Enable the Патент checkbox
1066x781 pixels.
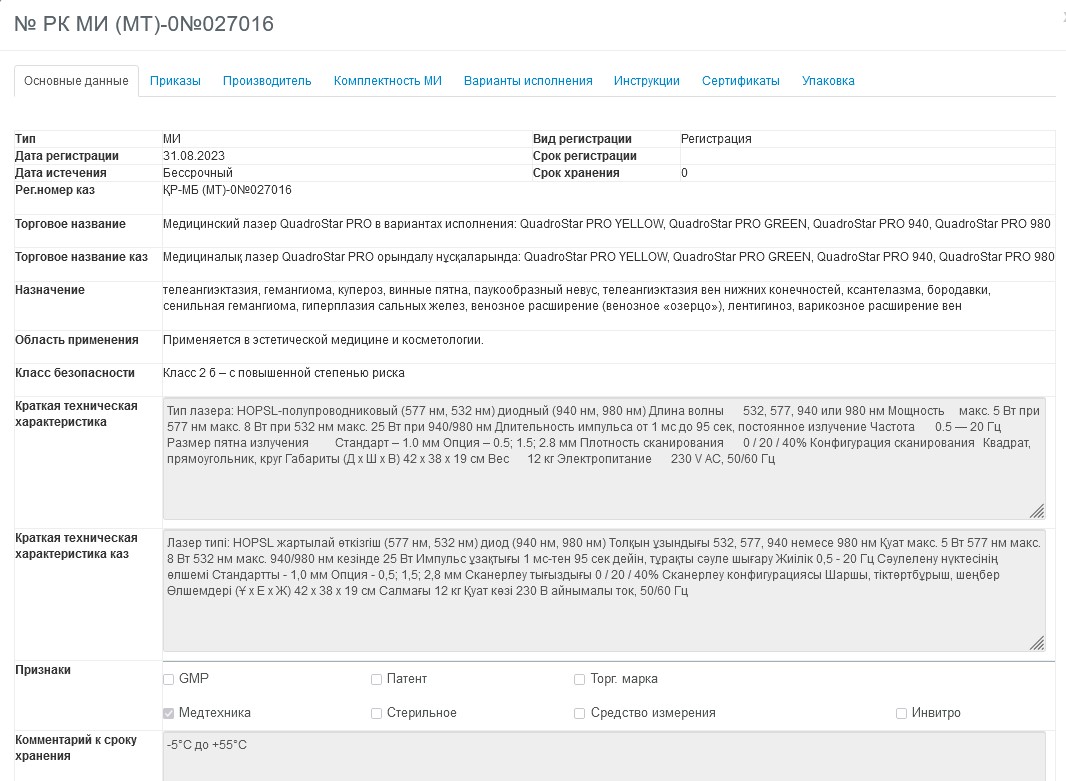point(377,680)
